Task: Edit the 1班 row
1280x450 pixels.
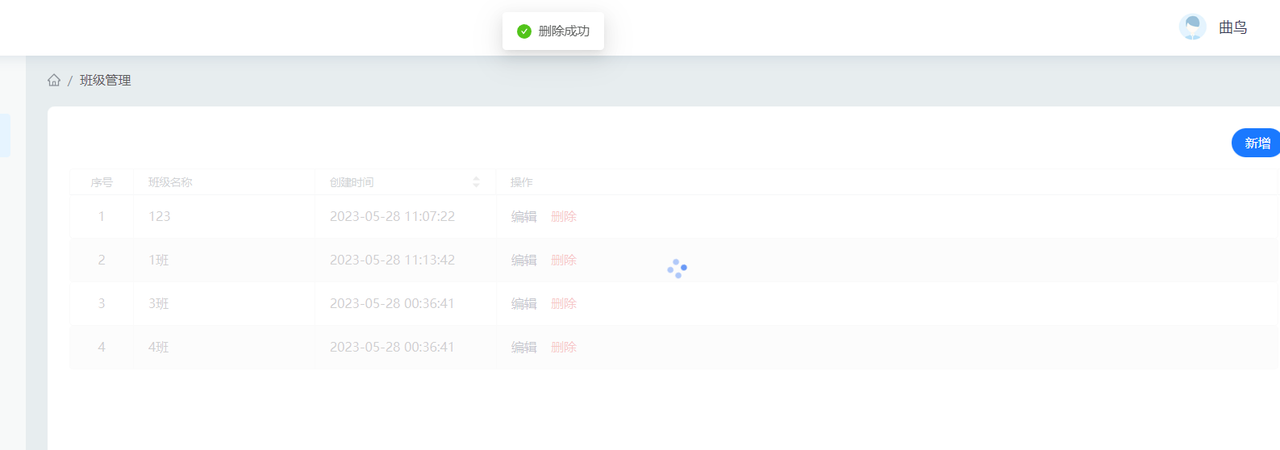Action: point(524,260)
